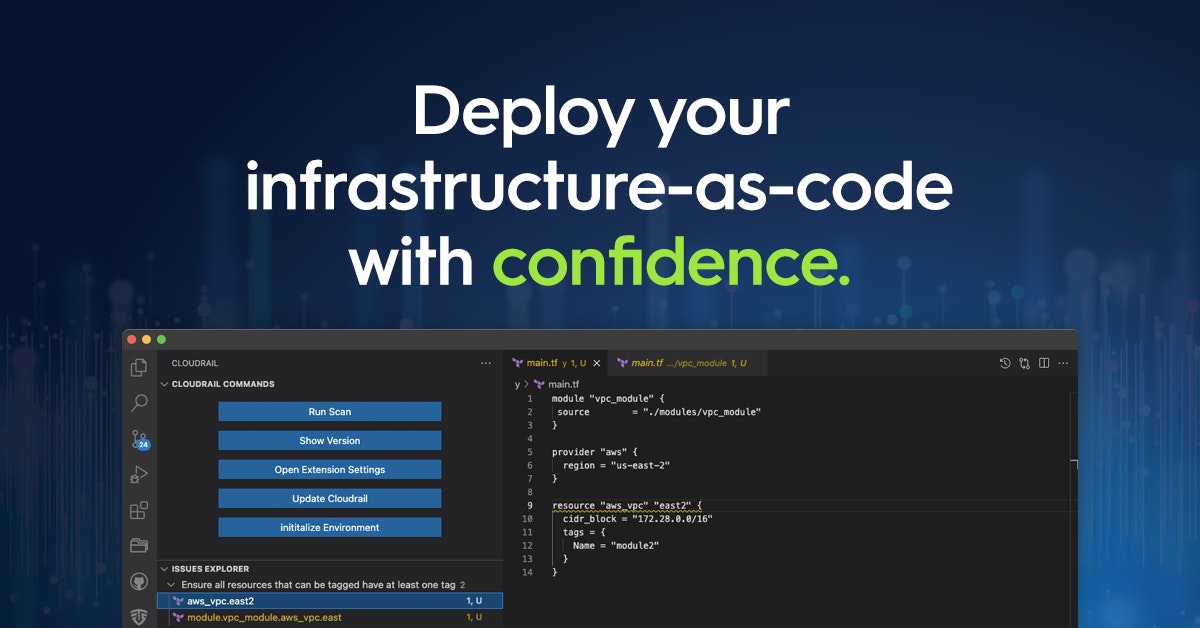Open More Actions menu in the editor toolbar
This screenshot has height=628, width=1200.
coord(1063,363)
